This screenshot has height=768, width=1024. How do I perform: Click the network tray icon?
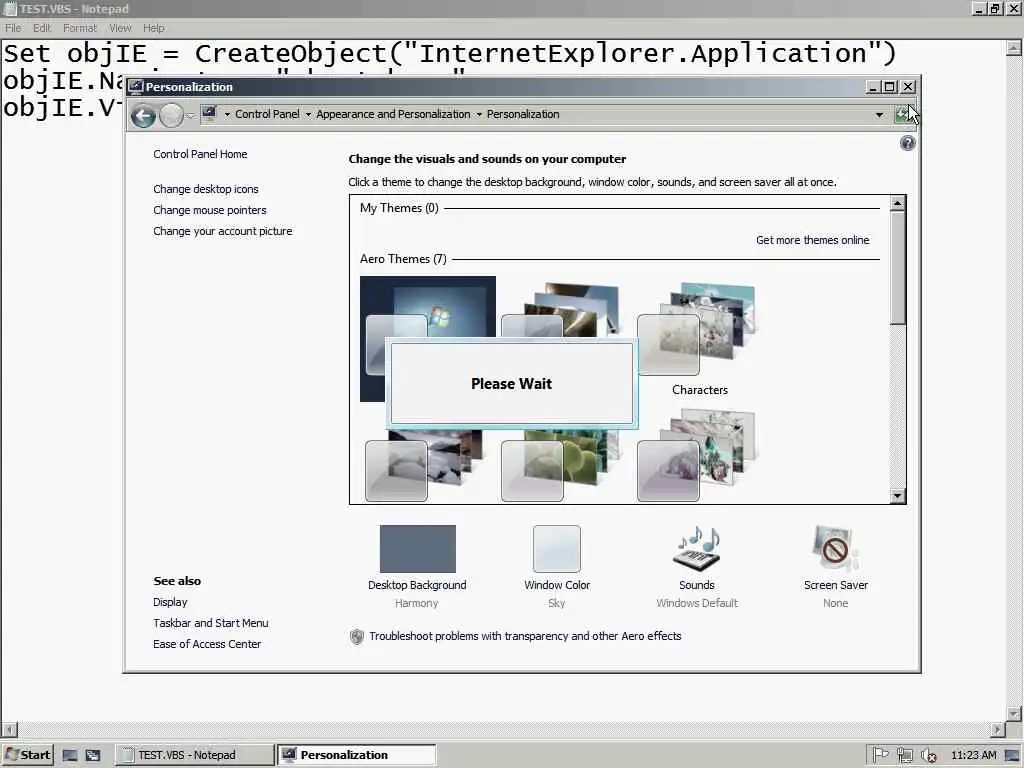coord(904,755)
